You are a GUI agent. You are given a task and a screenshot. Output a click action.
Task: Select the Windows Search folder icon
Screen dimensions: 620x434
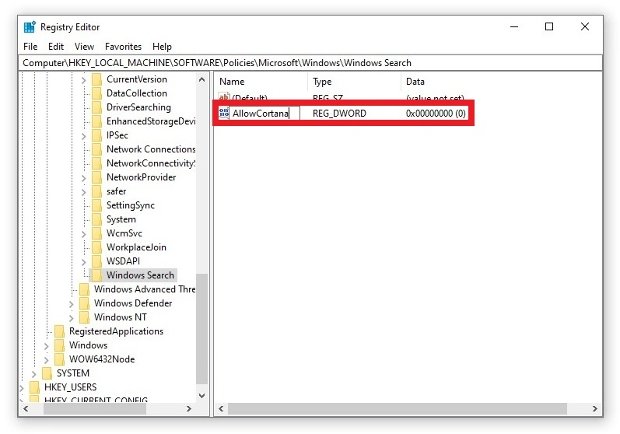click(96, 275)
